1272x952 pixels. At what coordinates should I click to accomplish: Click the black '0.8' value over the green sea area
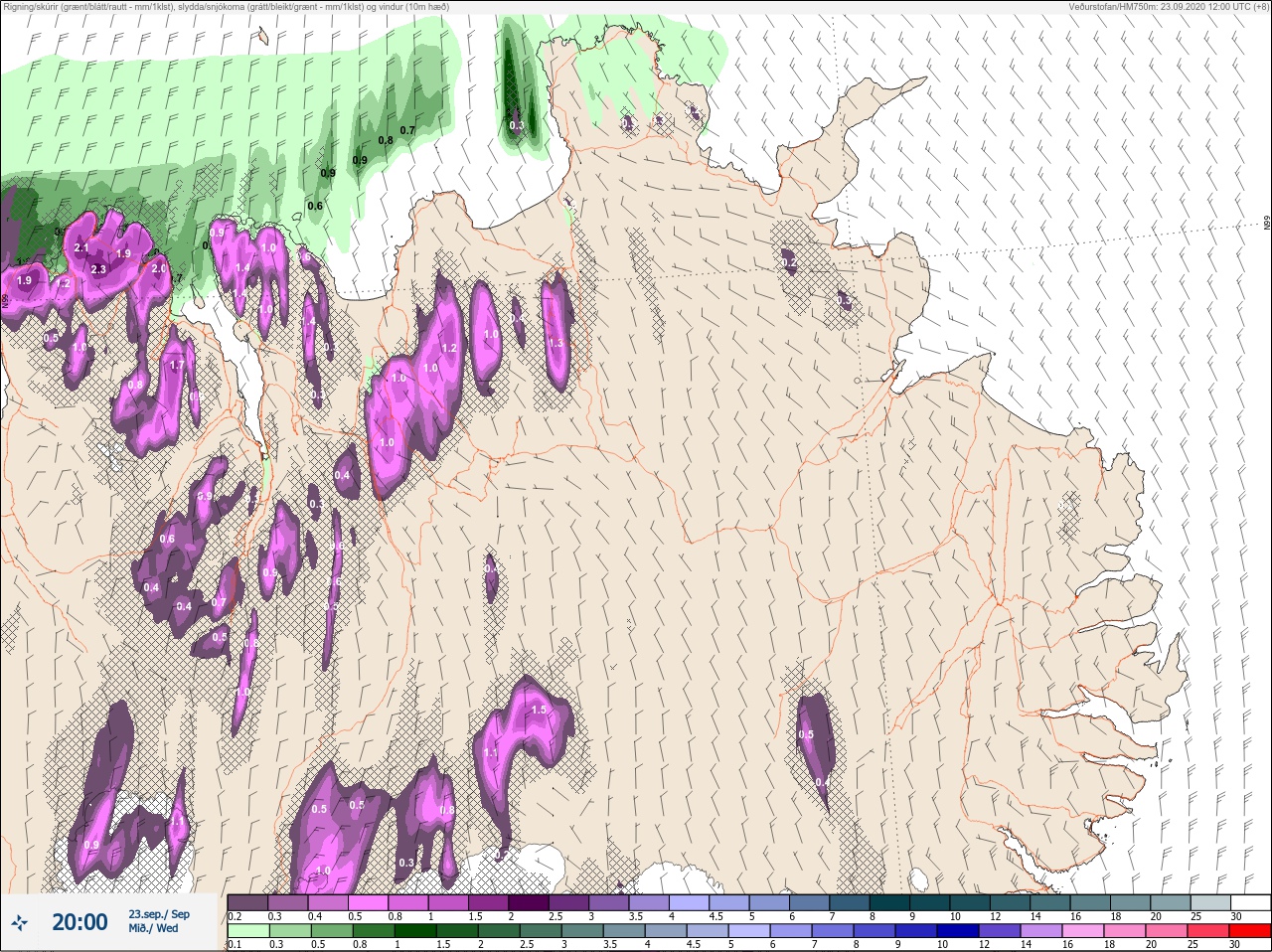click(386, 140)
